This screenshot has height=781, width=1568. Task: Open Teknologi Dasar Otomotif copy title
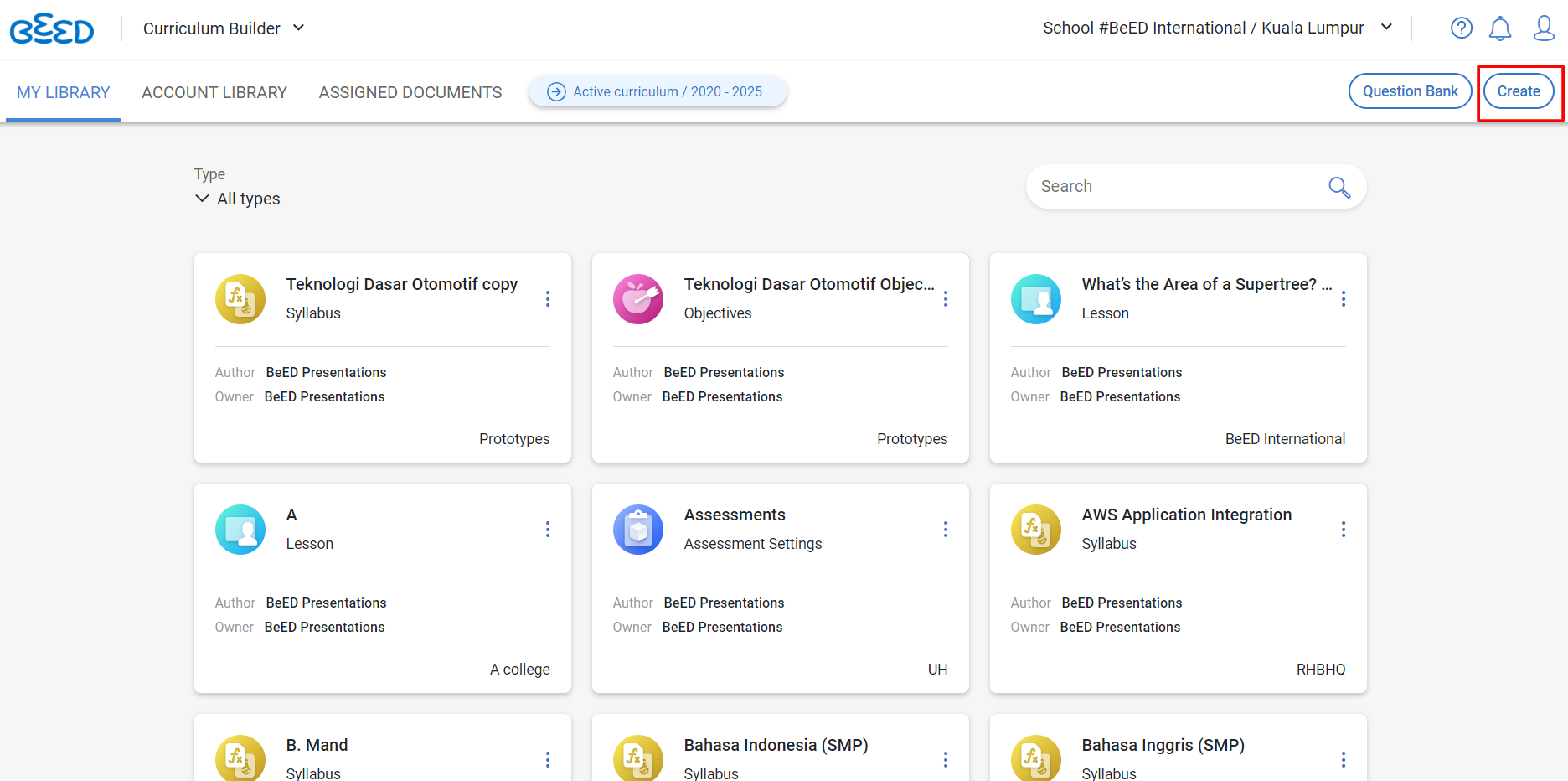[x=402, y=284]
